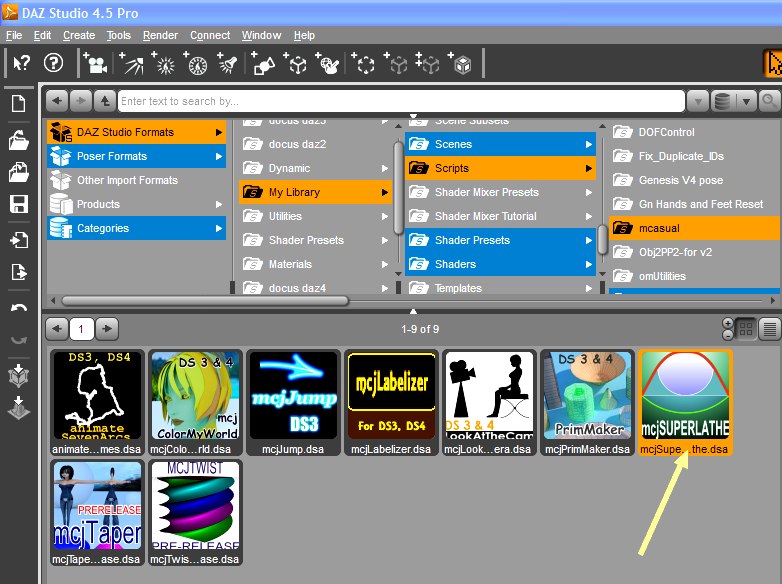Expand Products arrow
Viewport: 782px width, 584px height.
[x=218, y=204]
